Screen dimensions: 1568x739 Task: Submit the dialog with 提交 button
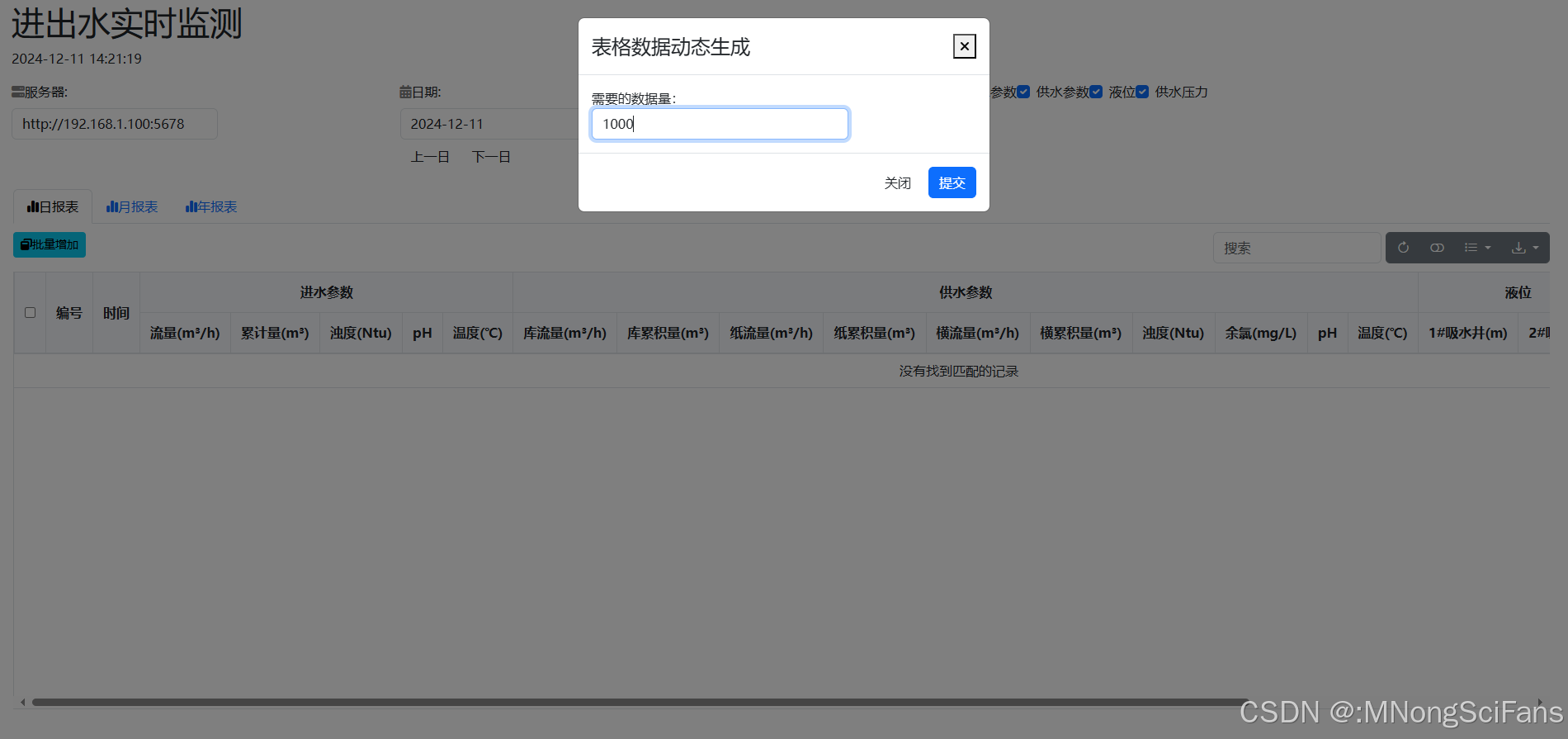pos(952,182)
